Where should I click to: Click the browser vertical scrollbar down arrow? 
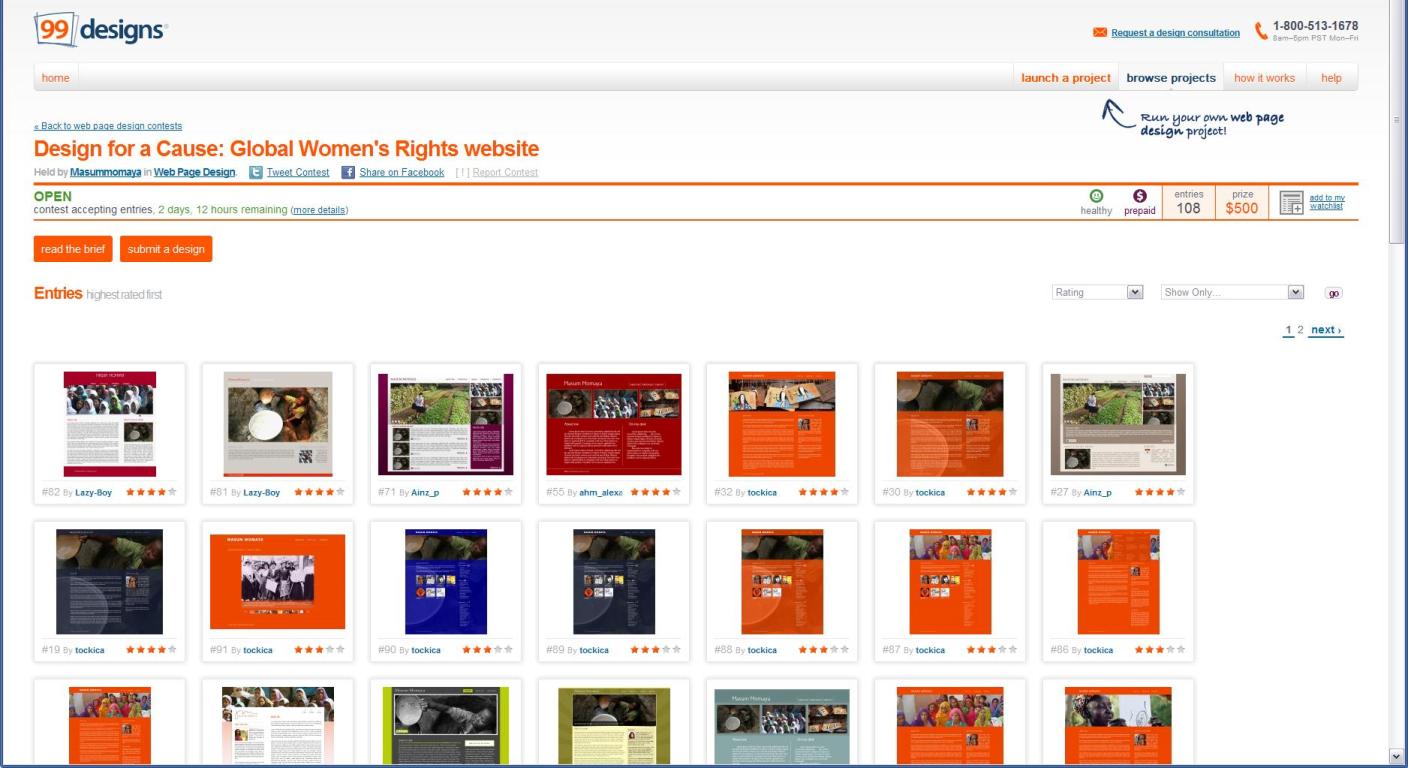(x=1398, y=757)
